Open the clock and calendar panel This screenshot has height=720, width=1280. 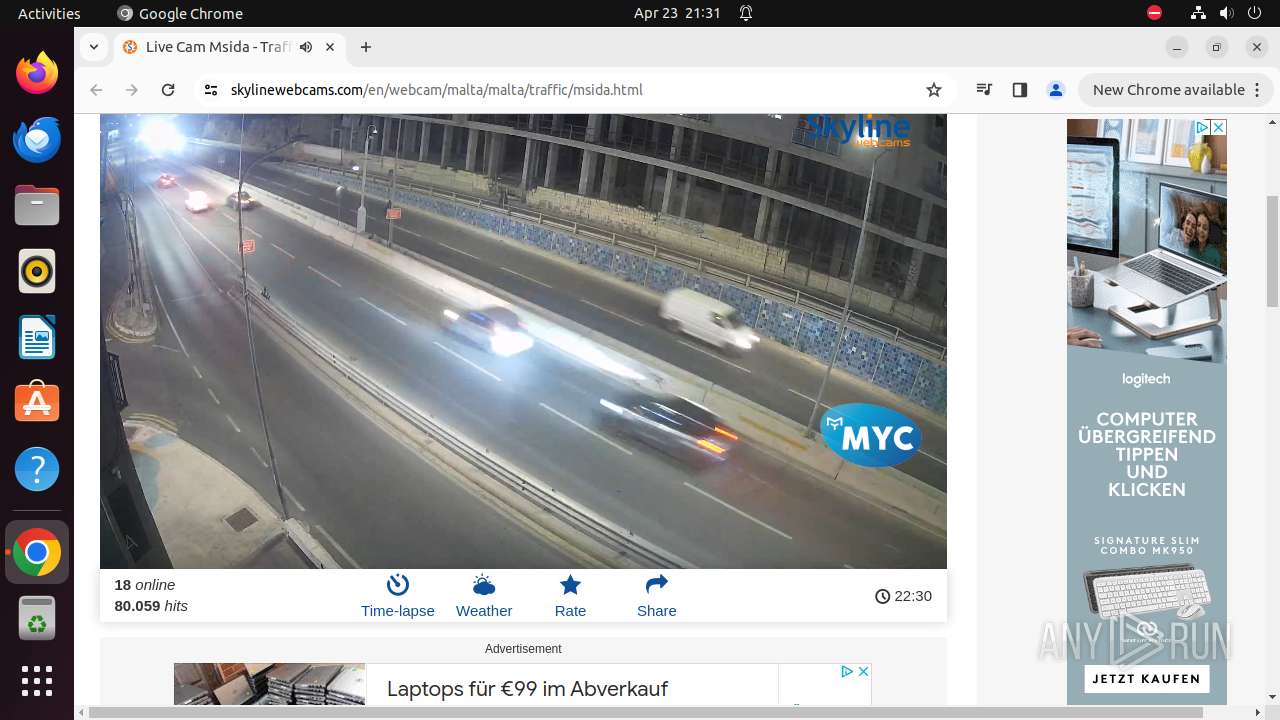pyautogui.click(x=677, y=13)
